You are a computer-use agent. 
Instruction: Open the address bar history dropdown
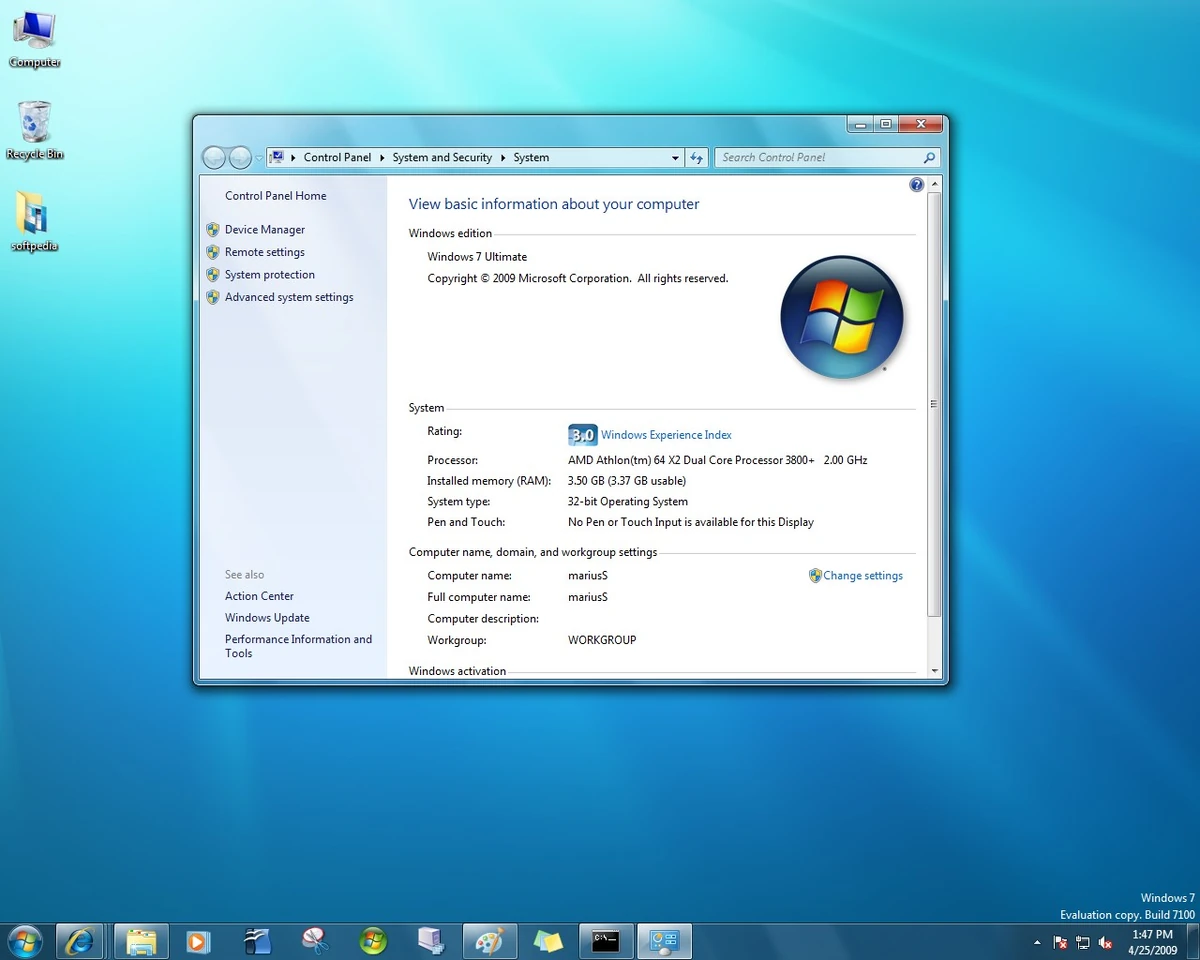[x=674, y=157]
